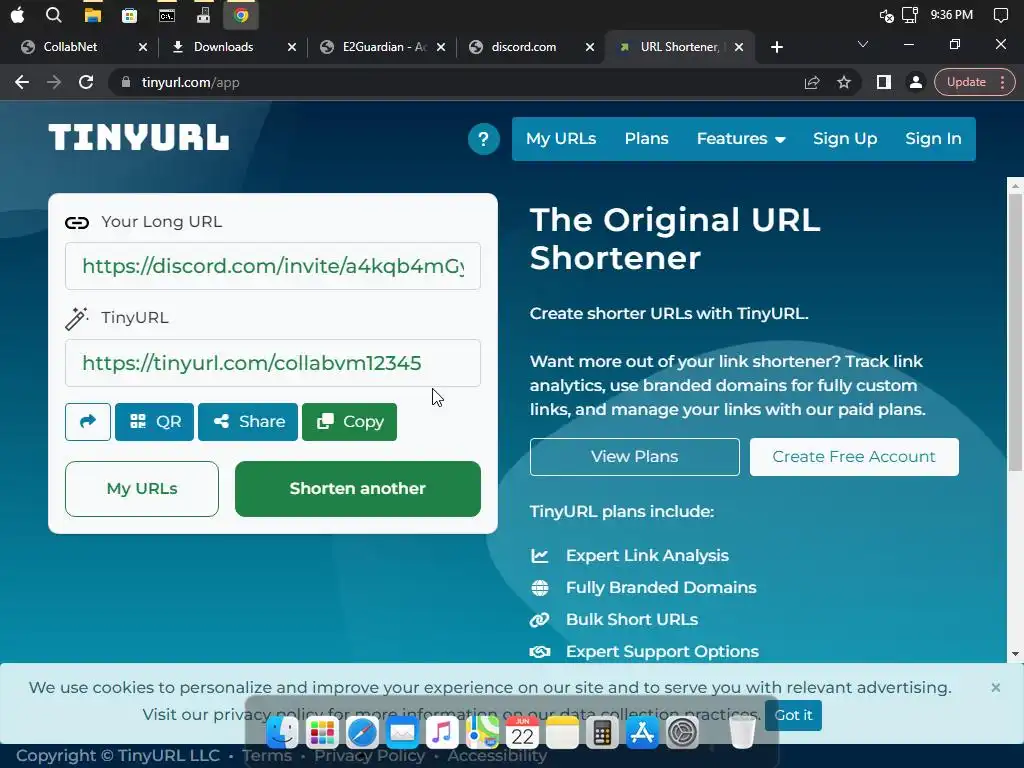
Task: Open the Accessibility footer link
Action: coord(497,756)
